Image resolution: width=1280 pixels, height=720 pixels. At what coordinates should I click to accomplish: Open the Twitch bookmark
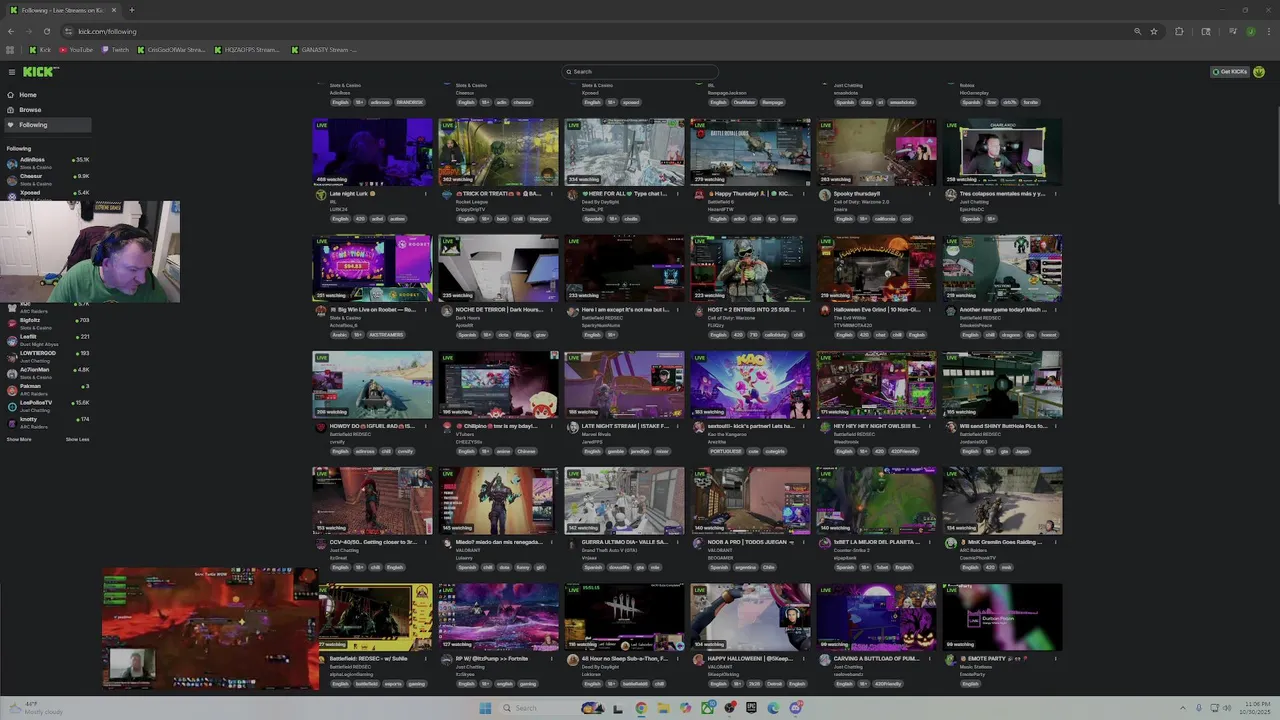click(x=115, y=50)
